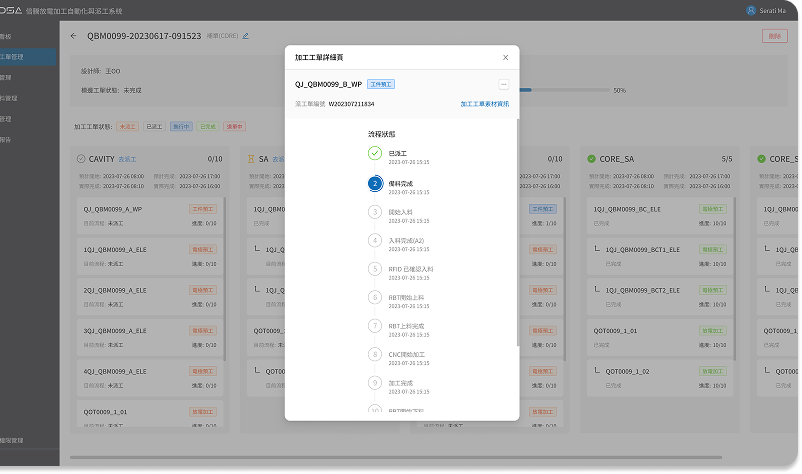
Task: Click step 5 circle for RFID 已確認入料
Action: click(x=374, y=269)
